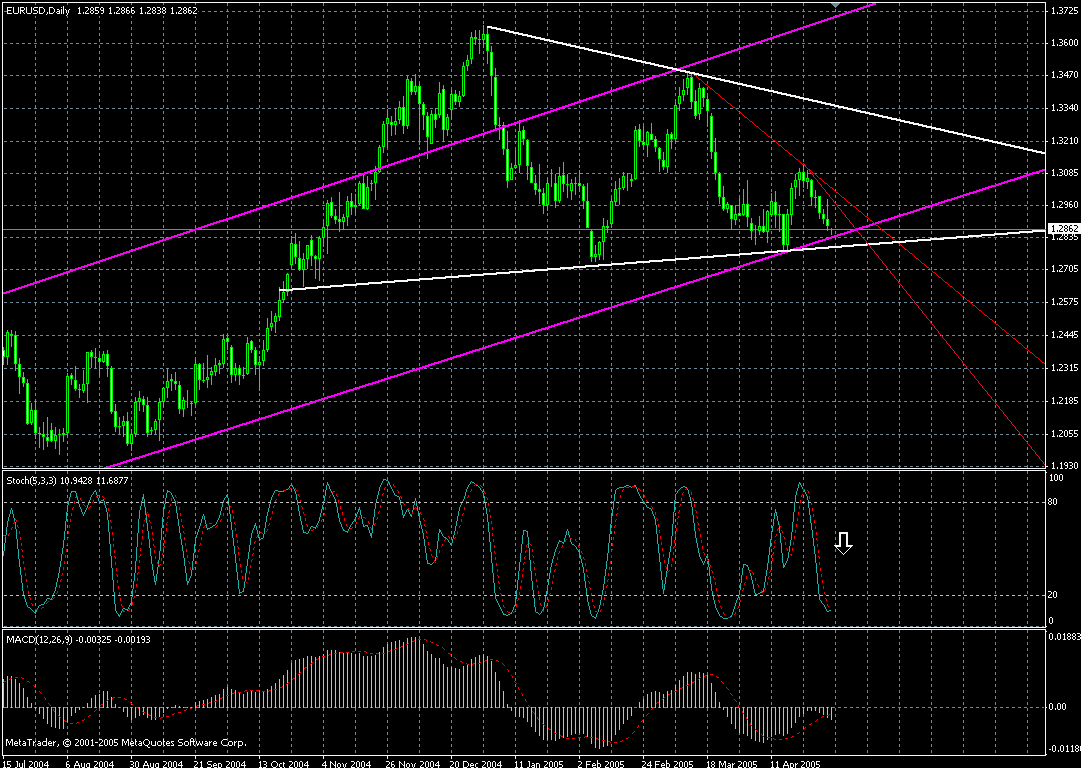Screen dimensions: 1081x768
Task: Click the 15 Jul 2004 date label
Action: pyautogui.click(x=26, y=763)
